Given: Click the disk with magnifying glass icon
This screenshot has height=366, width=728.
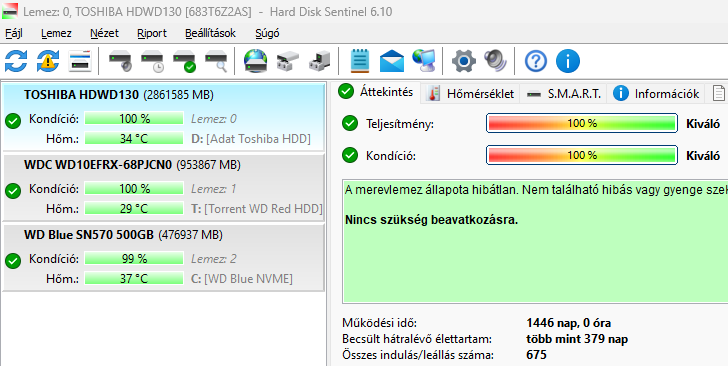Looking at the screenshot, I should (216, 61).
